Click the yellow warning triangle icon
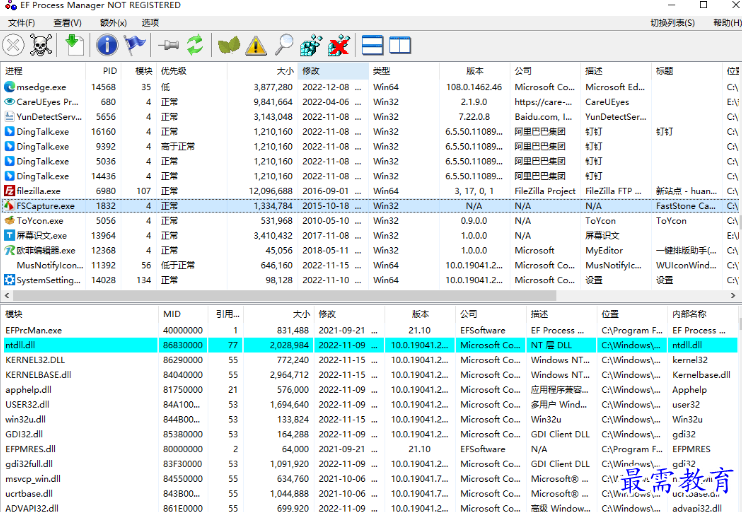Image resolution: width=742 pixels, height=512 pixels. (x=256, y=46)
